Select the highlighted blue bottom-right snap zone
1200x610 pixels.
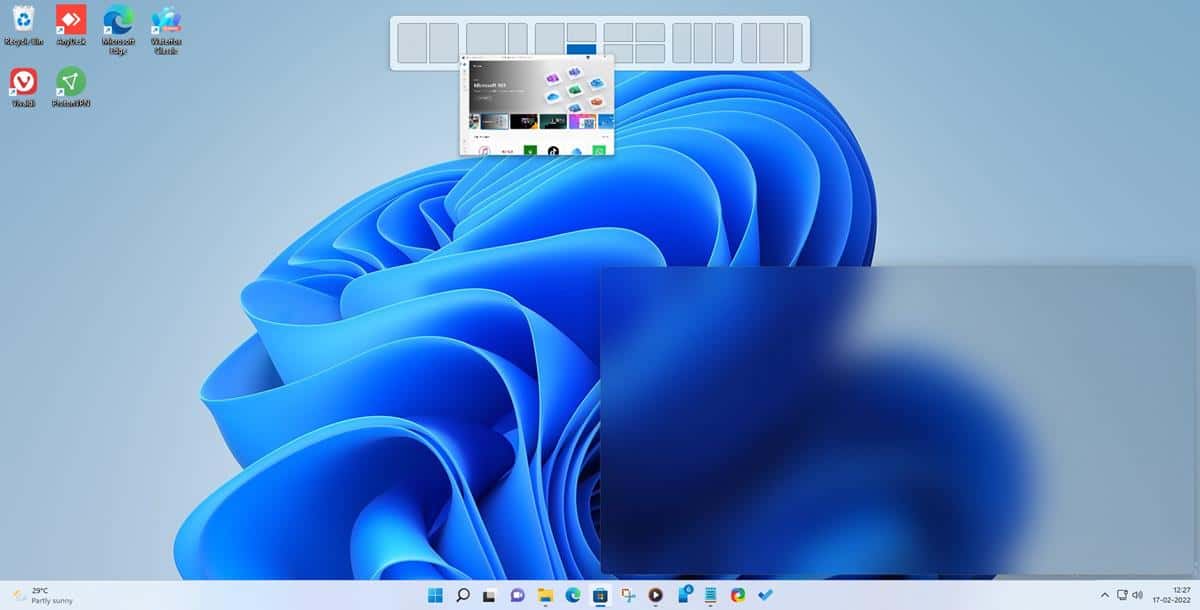pos(581,49)
